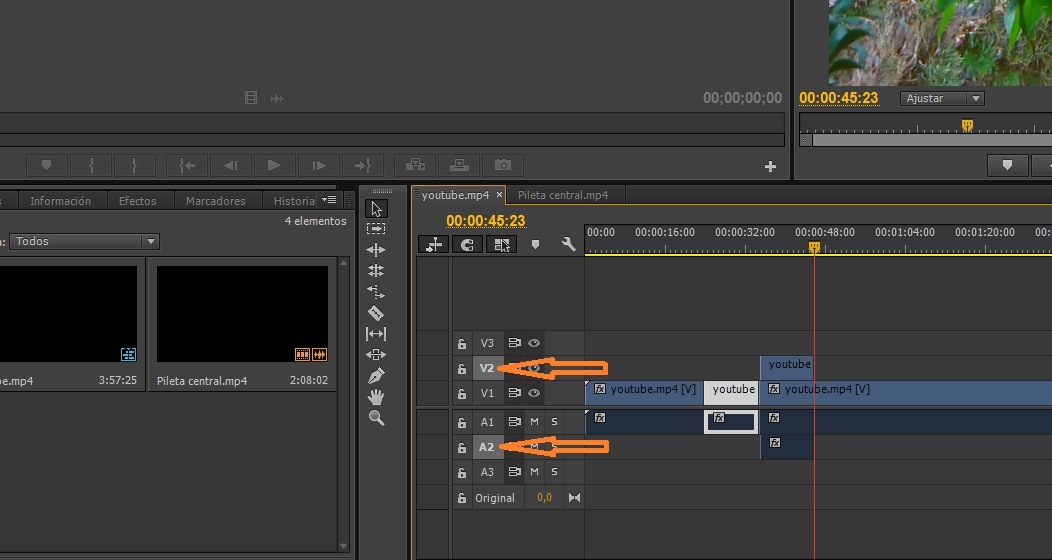
Task: Choose the Rolling Edit tool
Action: tap(376, 270)
